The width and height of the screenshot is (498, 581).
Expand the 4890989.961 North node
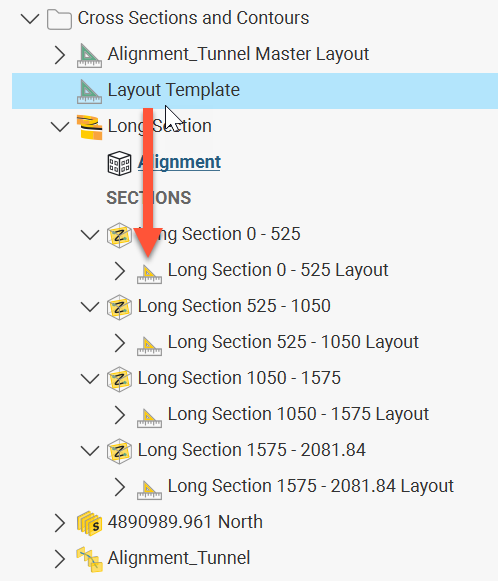click(60, 523)
